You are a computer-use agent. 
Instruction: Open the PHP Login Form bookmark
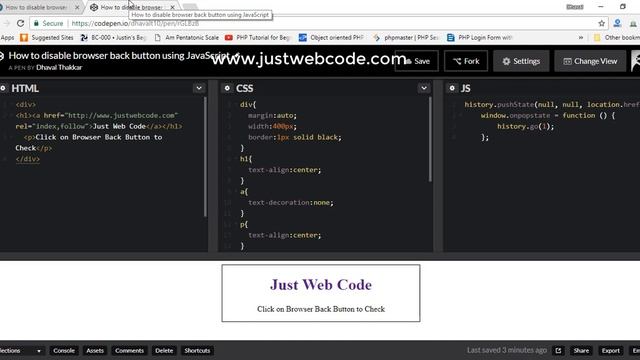(x=480, y=38)
